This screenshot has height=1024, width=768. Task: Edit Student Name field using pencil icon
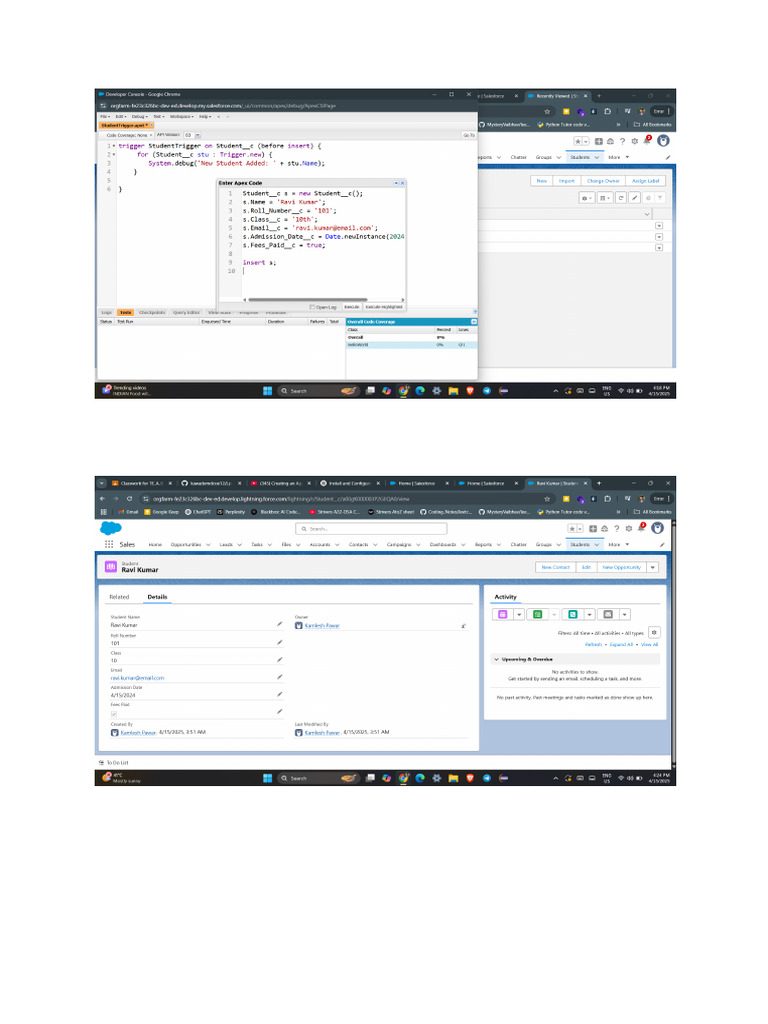coord(280,624)
